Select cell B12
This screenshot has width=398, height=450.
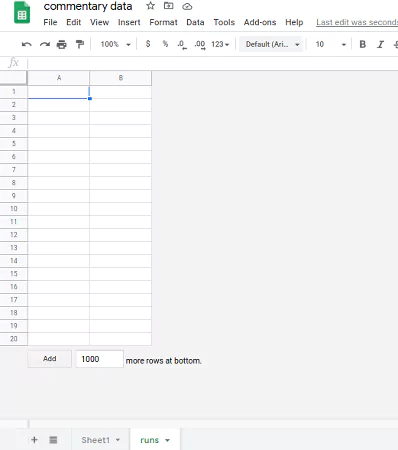121,235
